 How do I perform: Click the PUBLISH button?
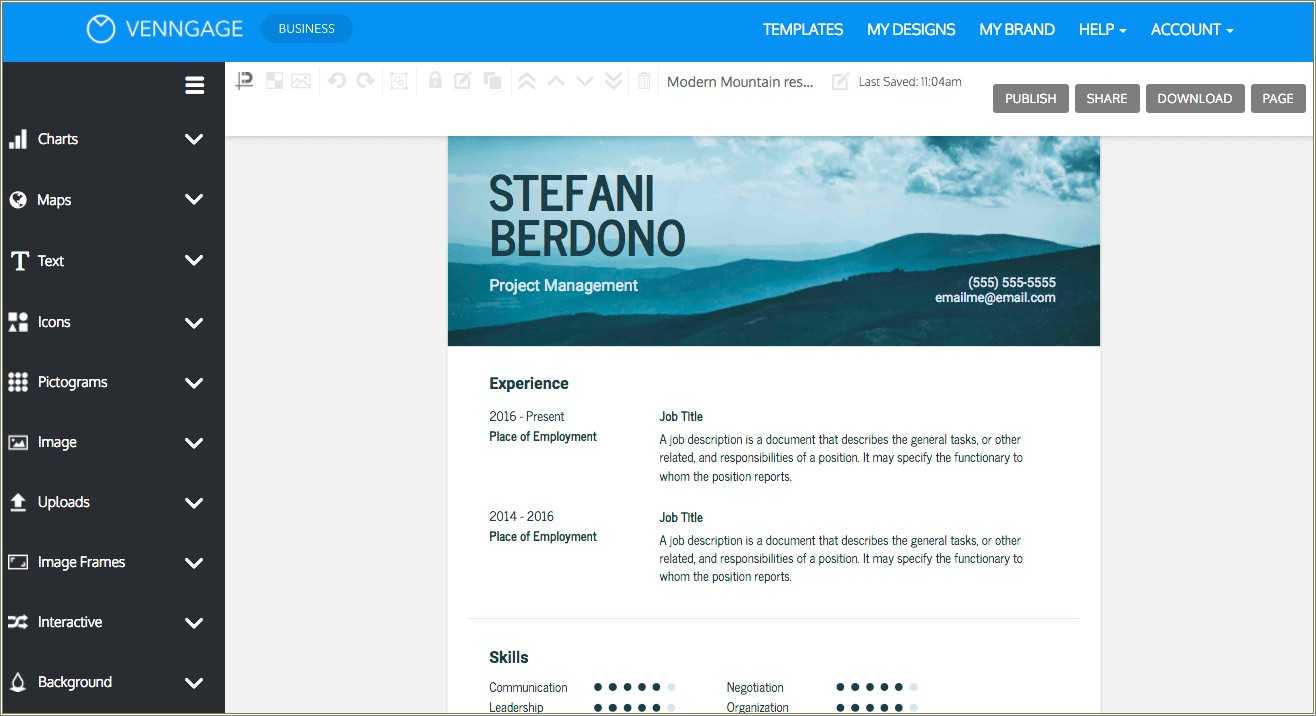pyautogui.click(x=1030, y=98)
